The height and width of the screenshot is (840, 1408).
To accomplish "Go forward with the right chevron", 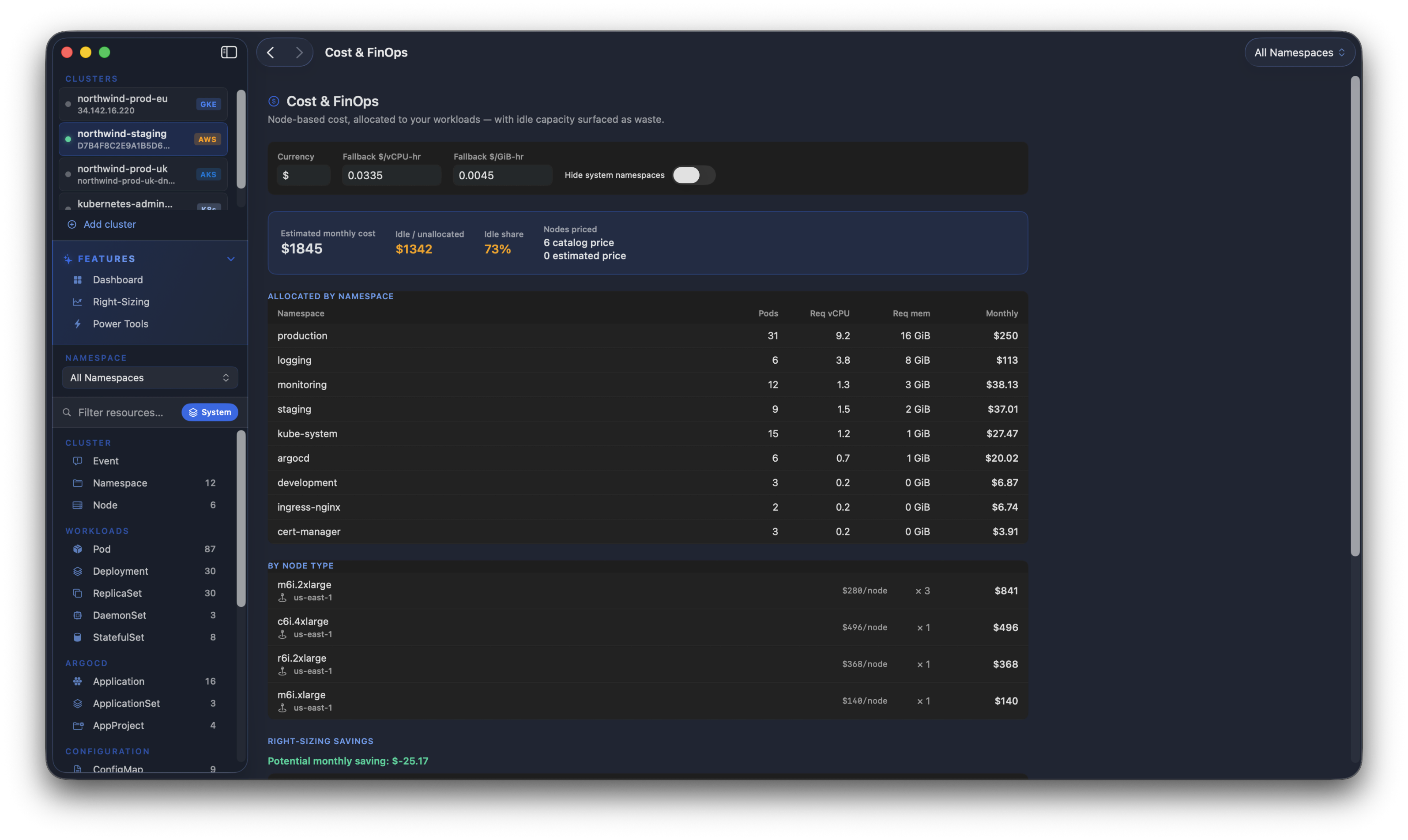I will [299, 52].
